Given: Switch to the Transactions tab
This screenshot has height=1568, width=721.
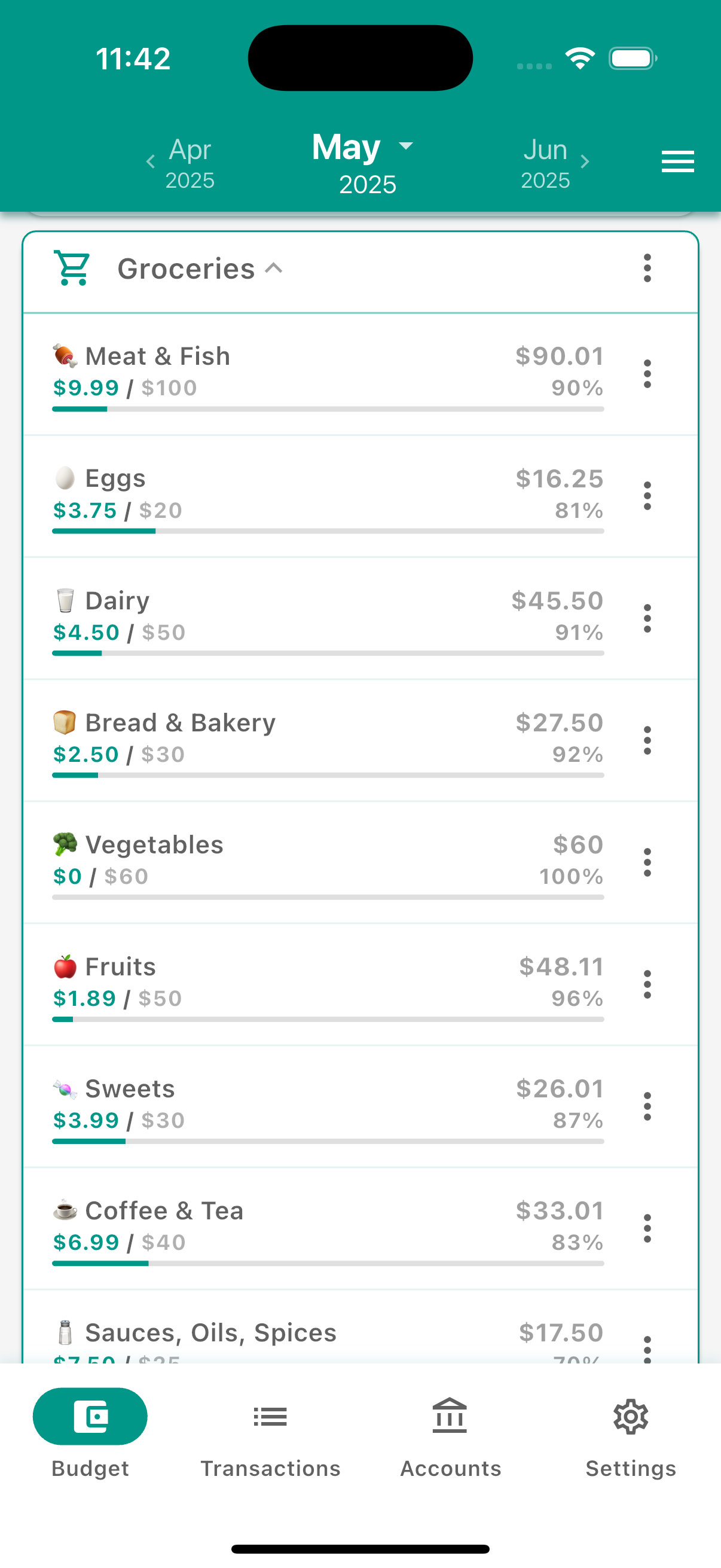Looking at the screenshot, I should click(270, 1434).
